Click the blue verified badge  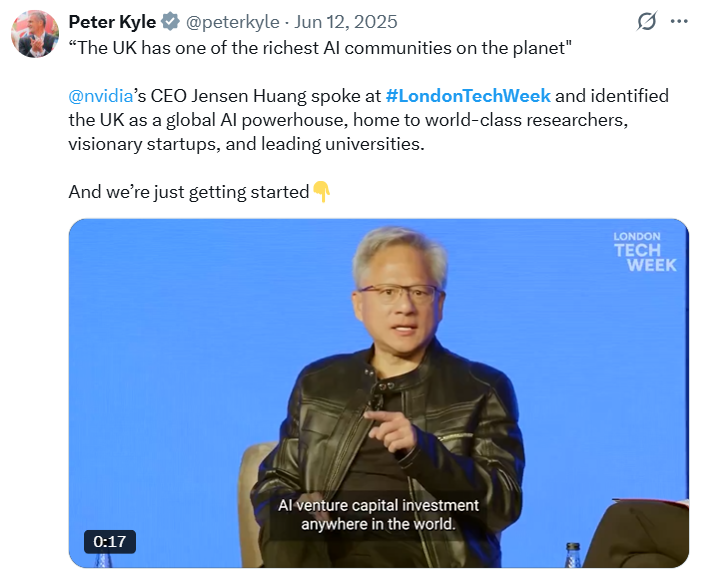pyautogui.click(x=171, y=22)
